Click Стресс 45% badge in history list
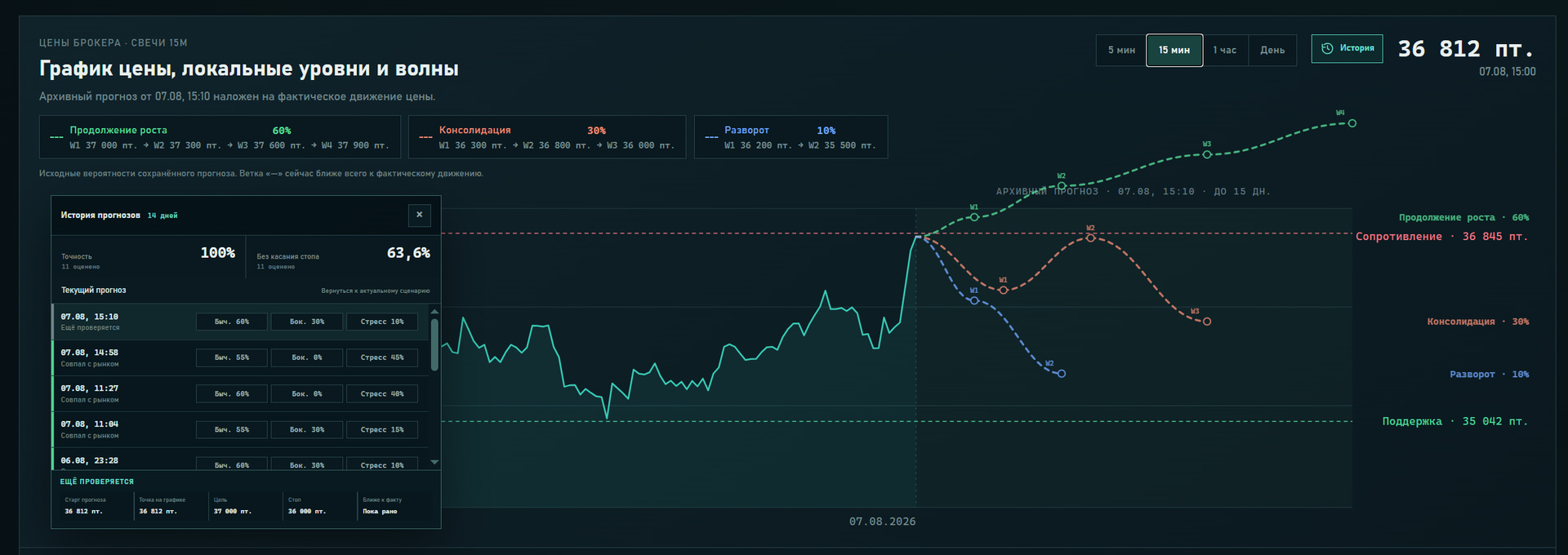The height and width of the screenshot is (555, 1568). (382, 357)
